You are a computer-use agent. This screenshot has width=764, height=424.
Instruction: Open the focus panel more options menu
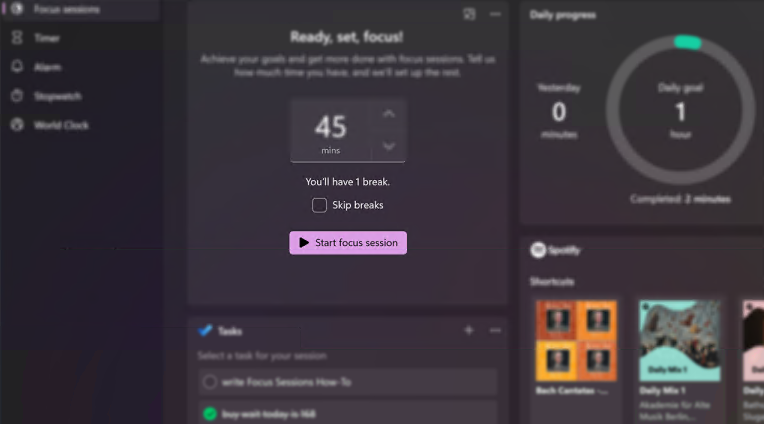tap(495, 14)
